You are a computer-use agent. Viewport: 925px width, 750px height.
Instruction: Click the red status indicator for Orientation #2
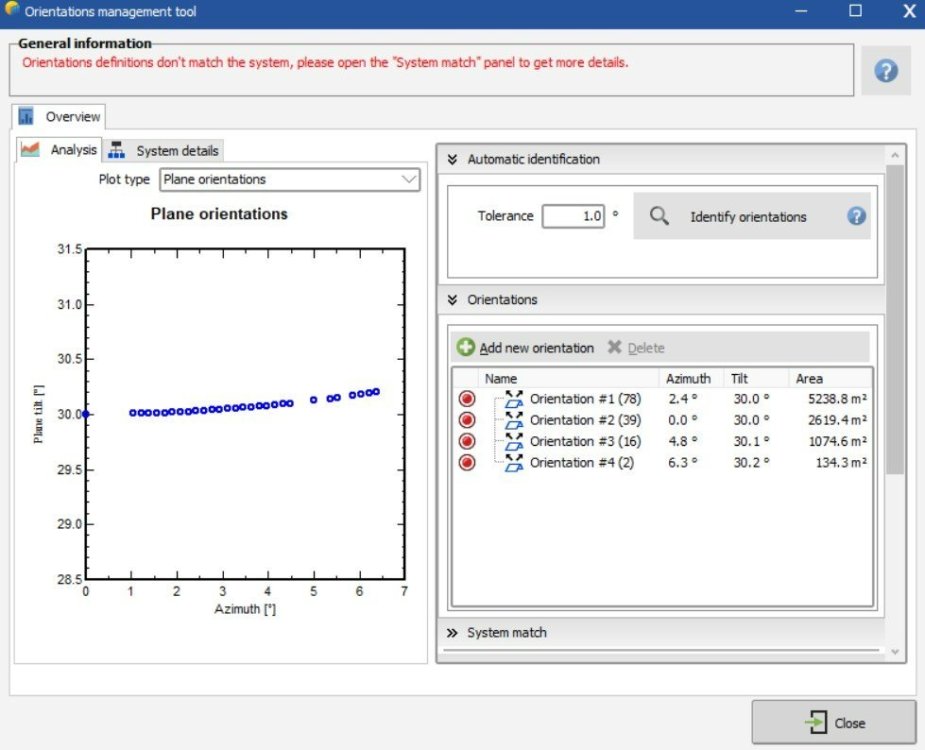click(x=467, y=420)
